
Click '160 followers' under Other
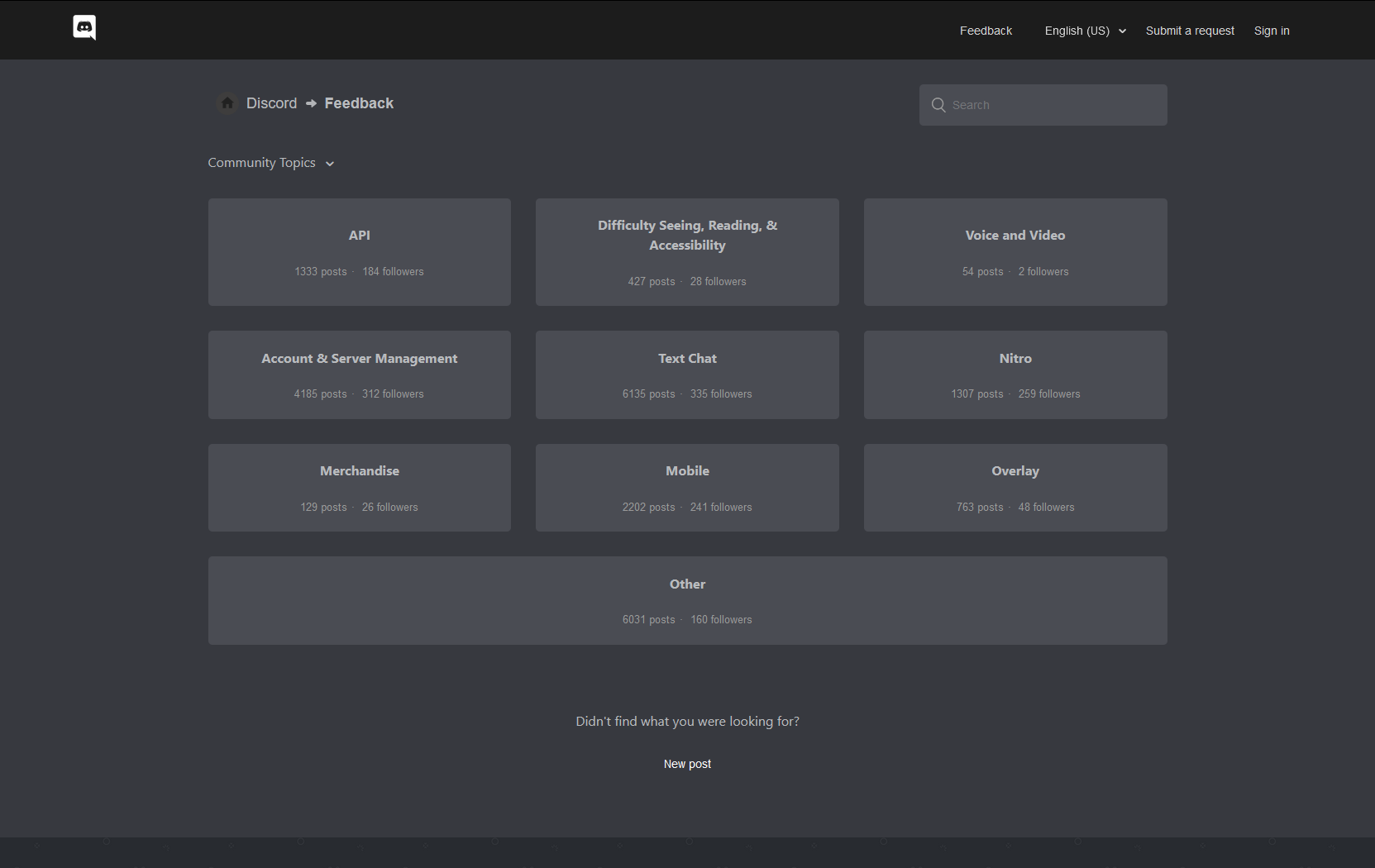pos(721,619)
